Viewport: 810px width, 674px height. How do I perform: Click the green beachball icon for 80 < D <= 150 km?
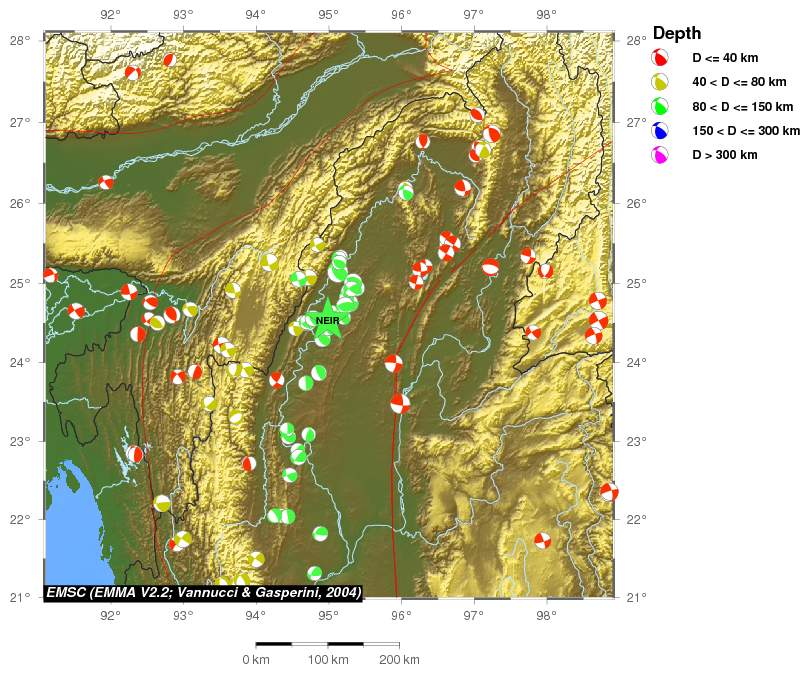660,106
